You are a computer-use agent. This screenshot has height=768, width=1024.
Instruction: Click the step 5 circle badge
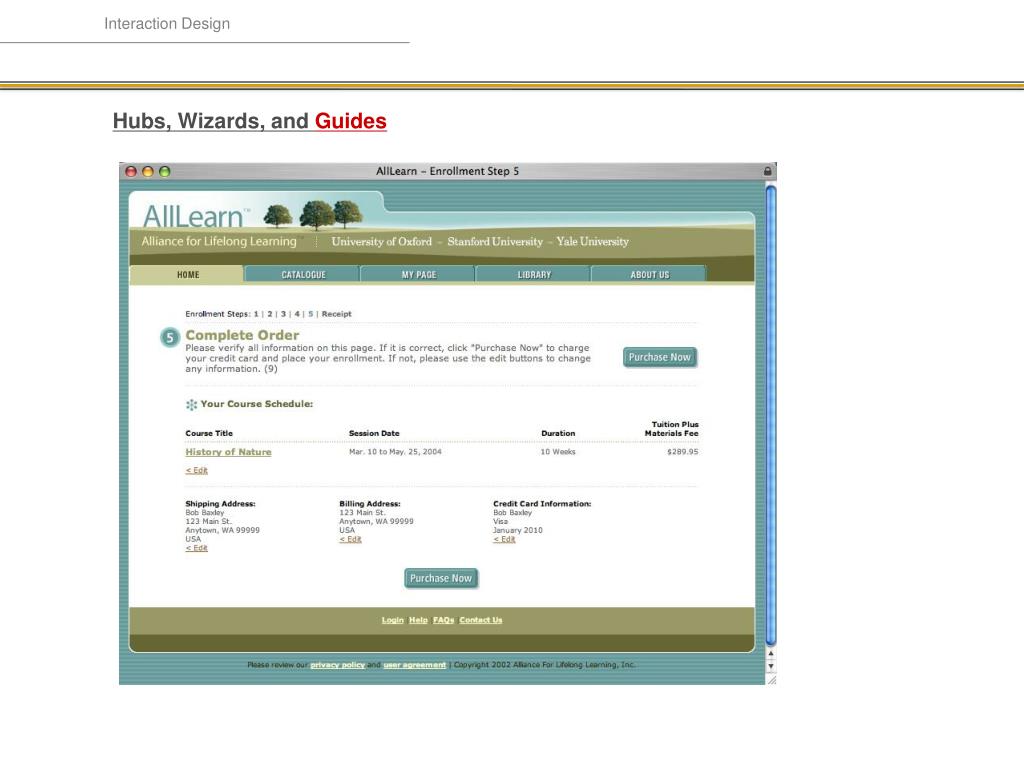point(170,337)
